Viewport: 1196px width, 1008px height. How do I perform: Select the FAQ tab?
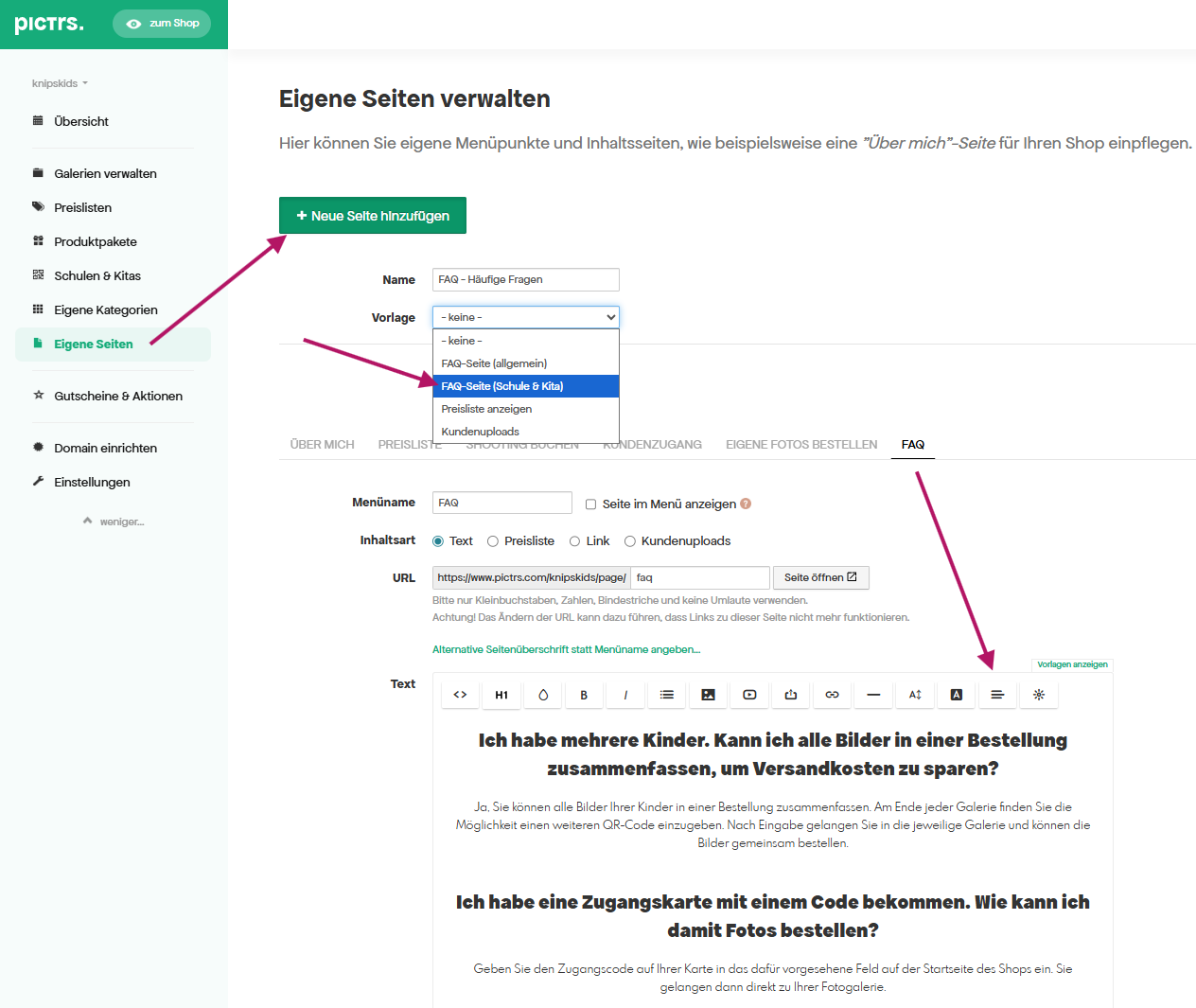[x=913, y=444]
